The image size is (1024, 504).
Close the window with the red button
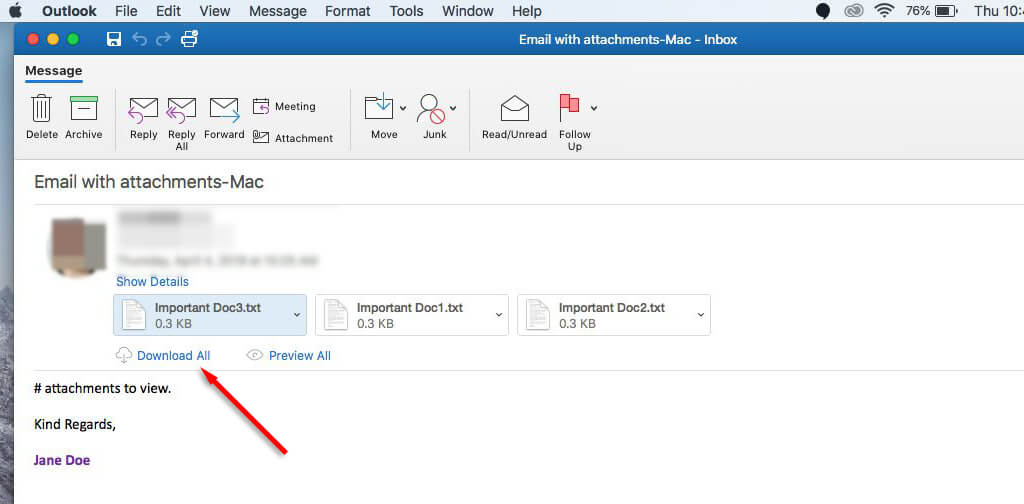pos(33,39)
